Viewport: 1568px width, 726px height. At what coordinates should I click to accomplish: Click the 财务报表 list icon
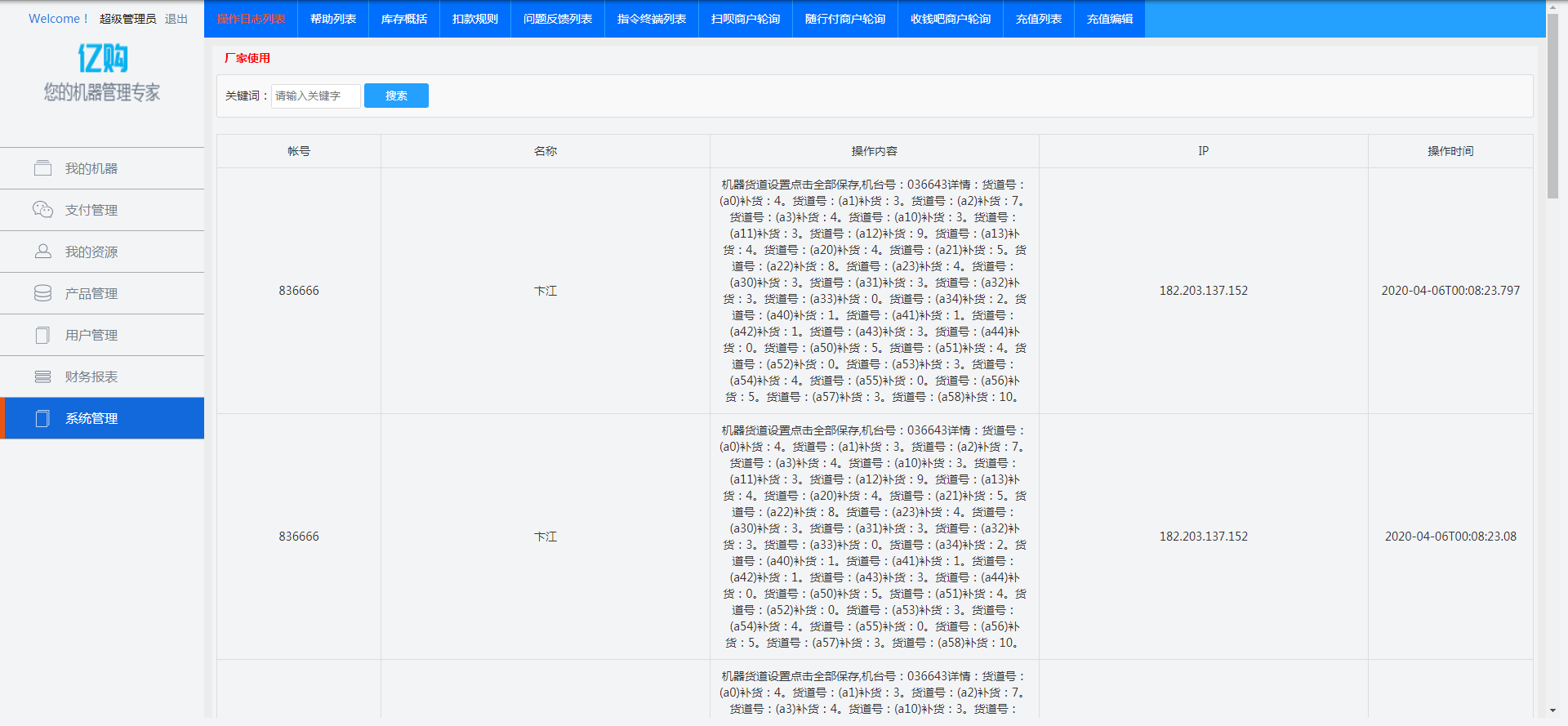(x=42, y=376)
